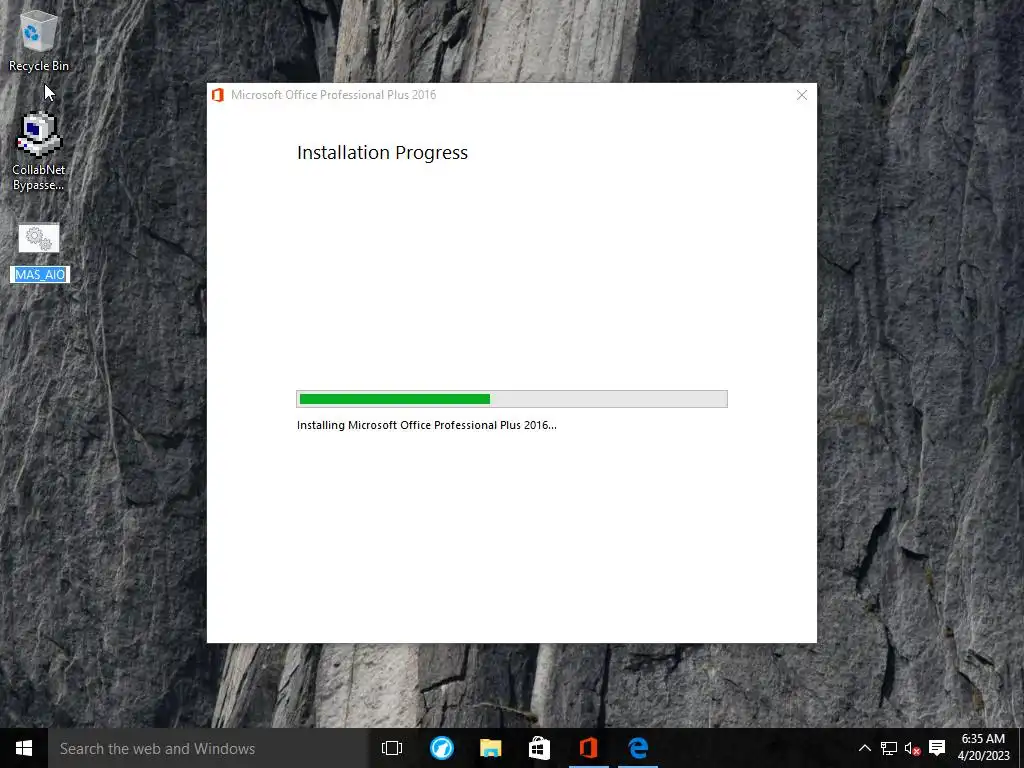Click the 'Search the web and Windows' box
This screenshot has height=768, width=1024.
click(208, 748)
